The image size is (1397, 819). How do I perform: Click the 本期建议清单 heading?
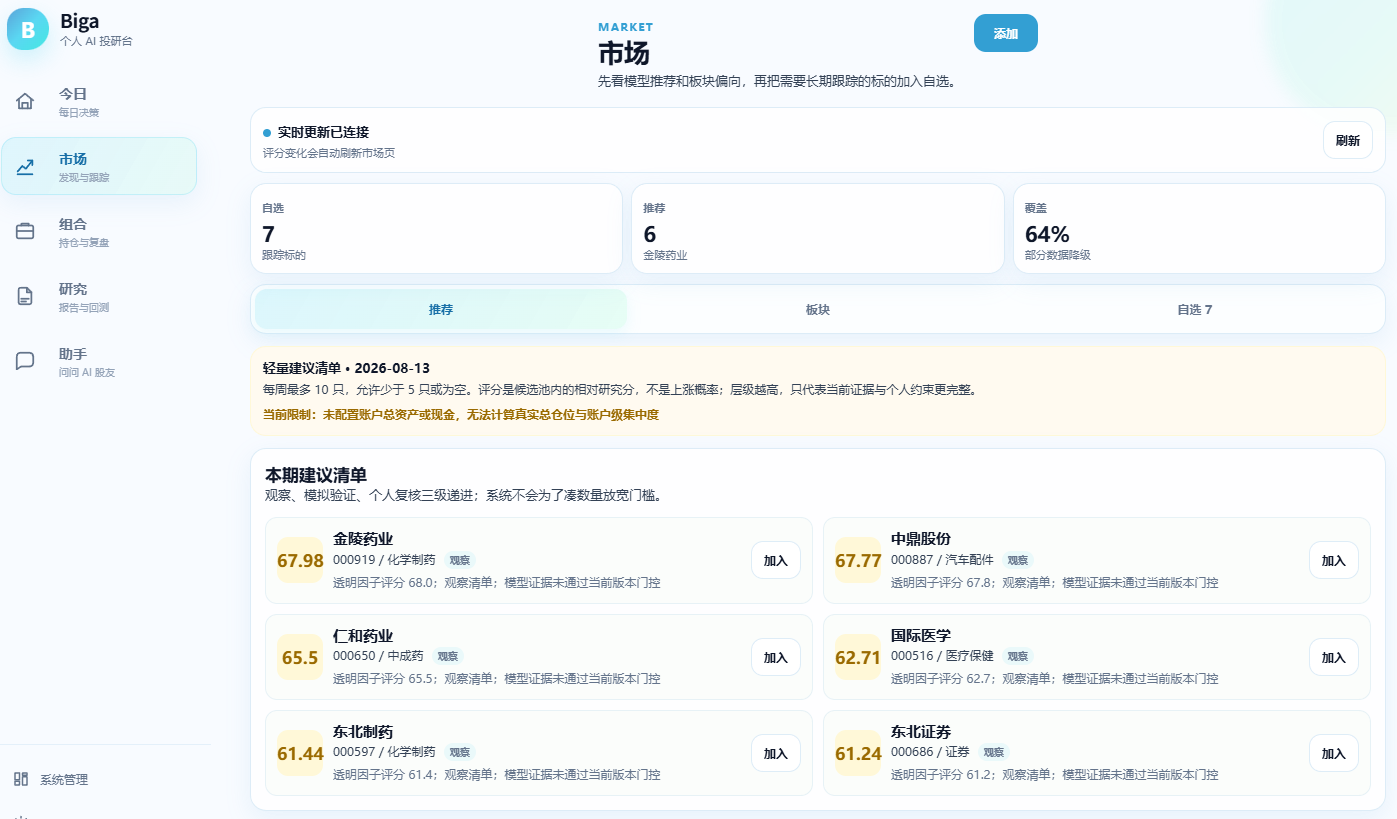[316, 475]
